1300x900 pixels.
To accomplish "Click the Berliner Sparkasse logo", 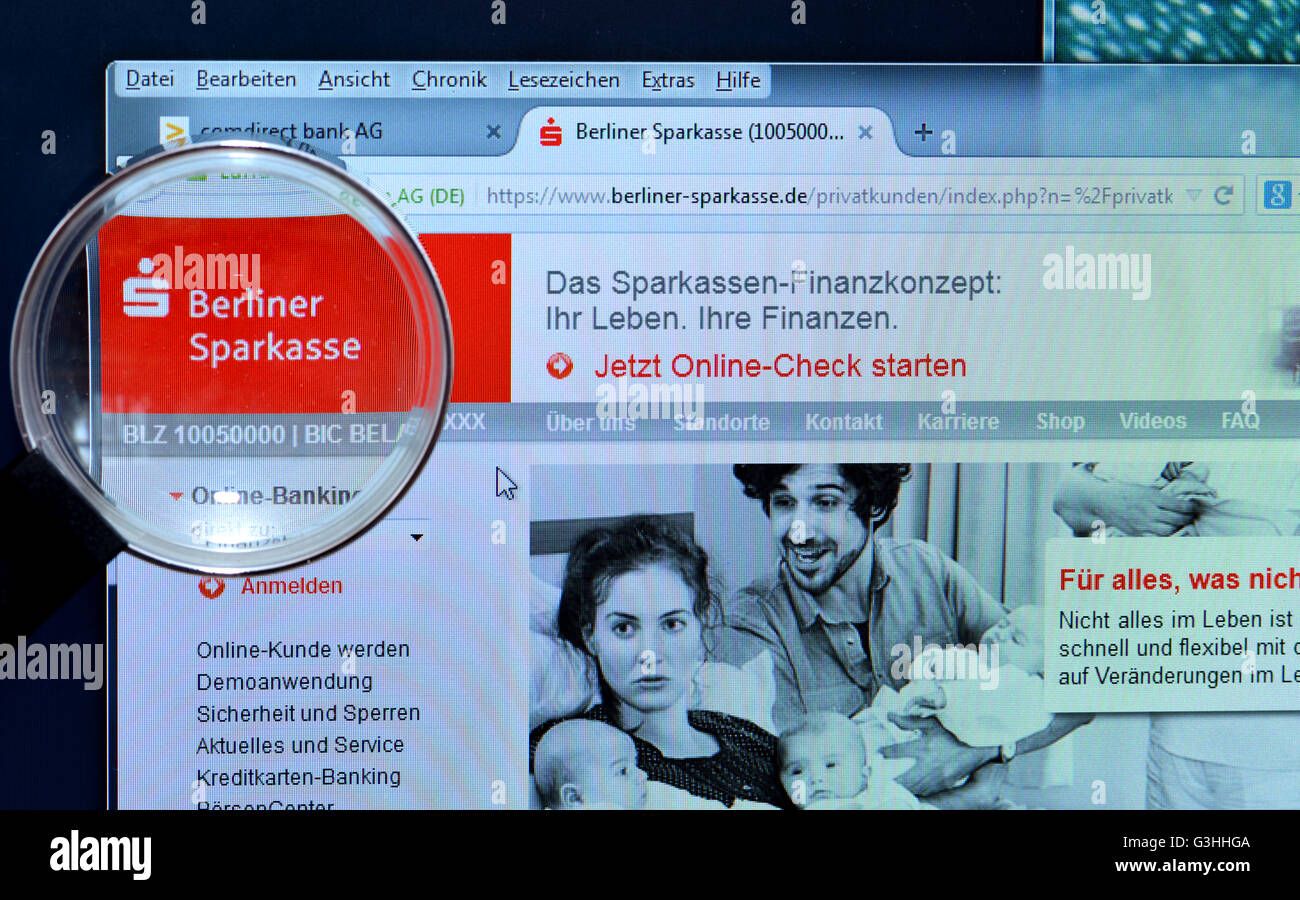I will [x=242, y=313].
